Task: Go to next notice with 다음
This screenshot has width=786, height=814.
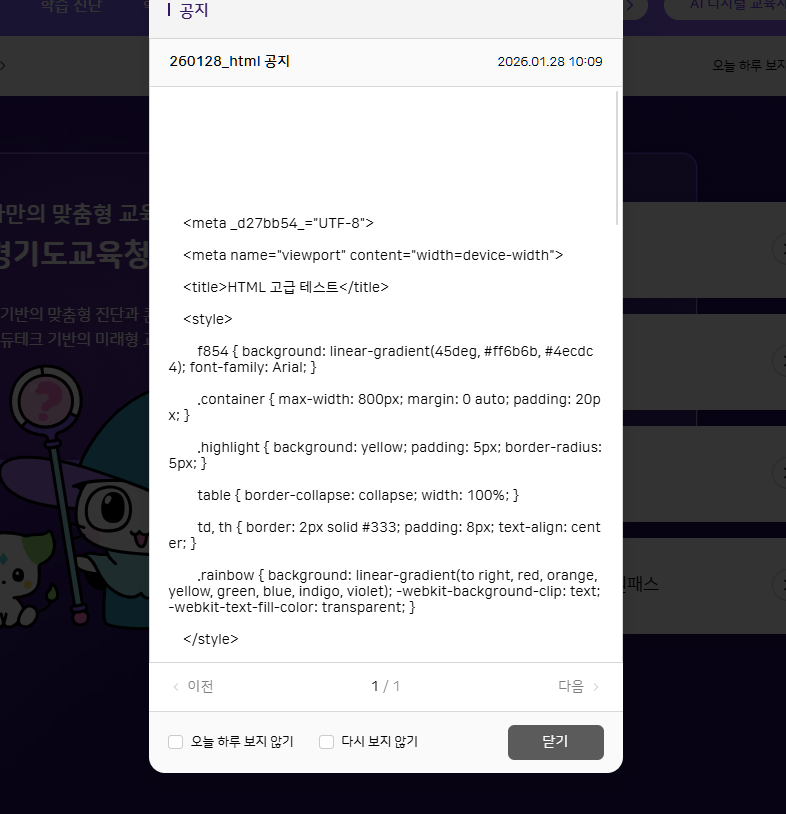Action: (570, 687)
